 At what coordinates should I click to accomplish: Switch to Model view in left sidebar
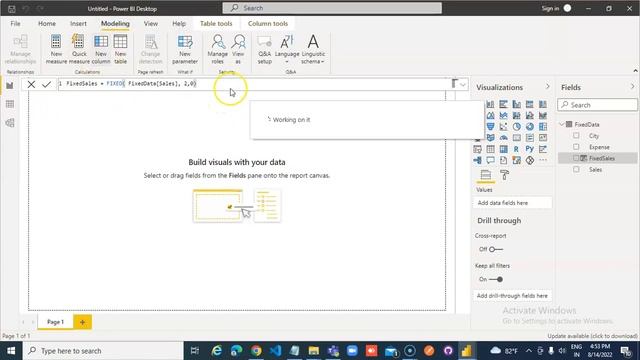10,123
